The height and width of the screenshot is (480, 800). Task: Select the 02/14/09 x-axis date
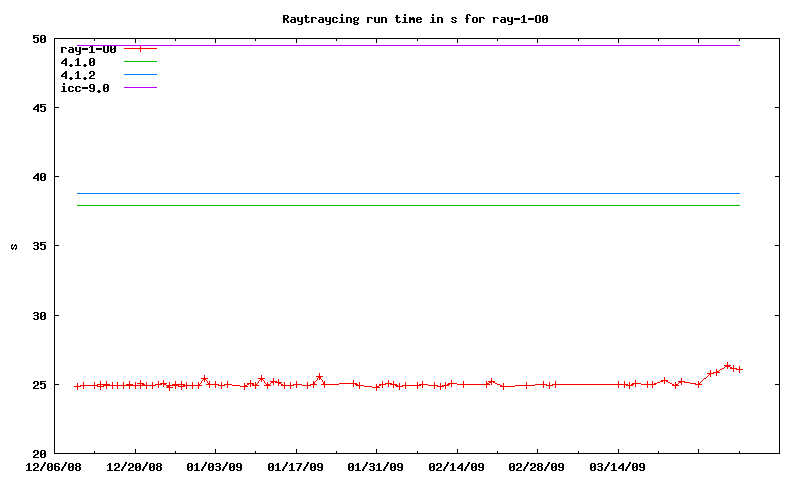tap(457, 466)
